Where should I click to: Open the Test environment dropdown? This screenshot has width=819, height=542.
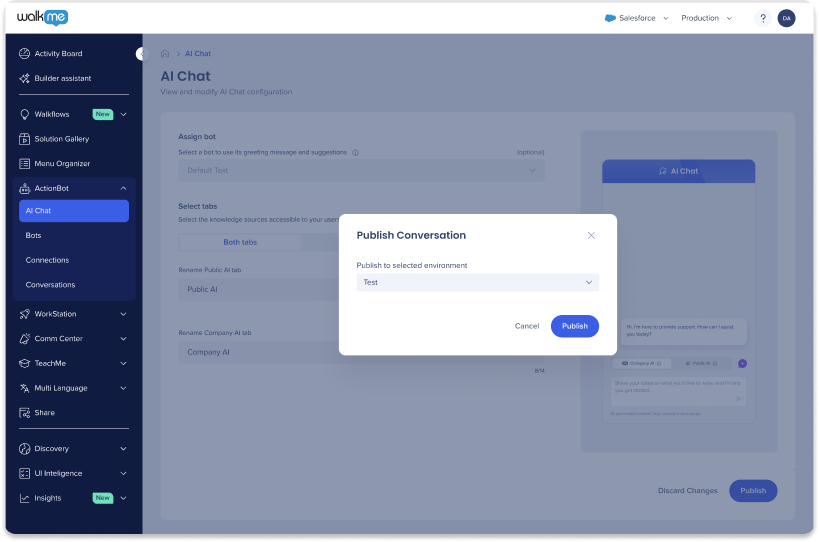tap(477, 282)
